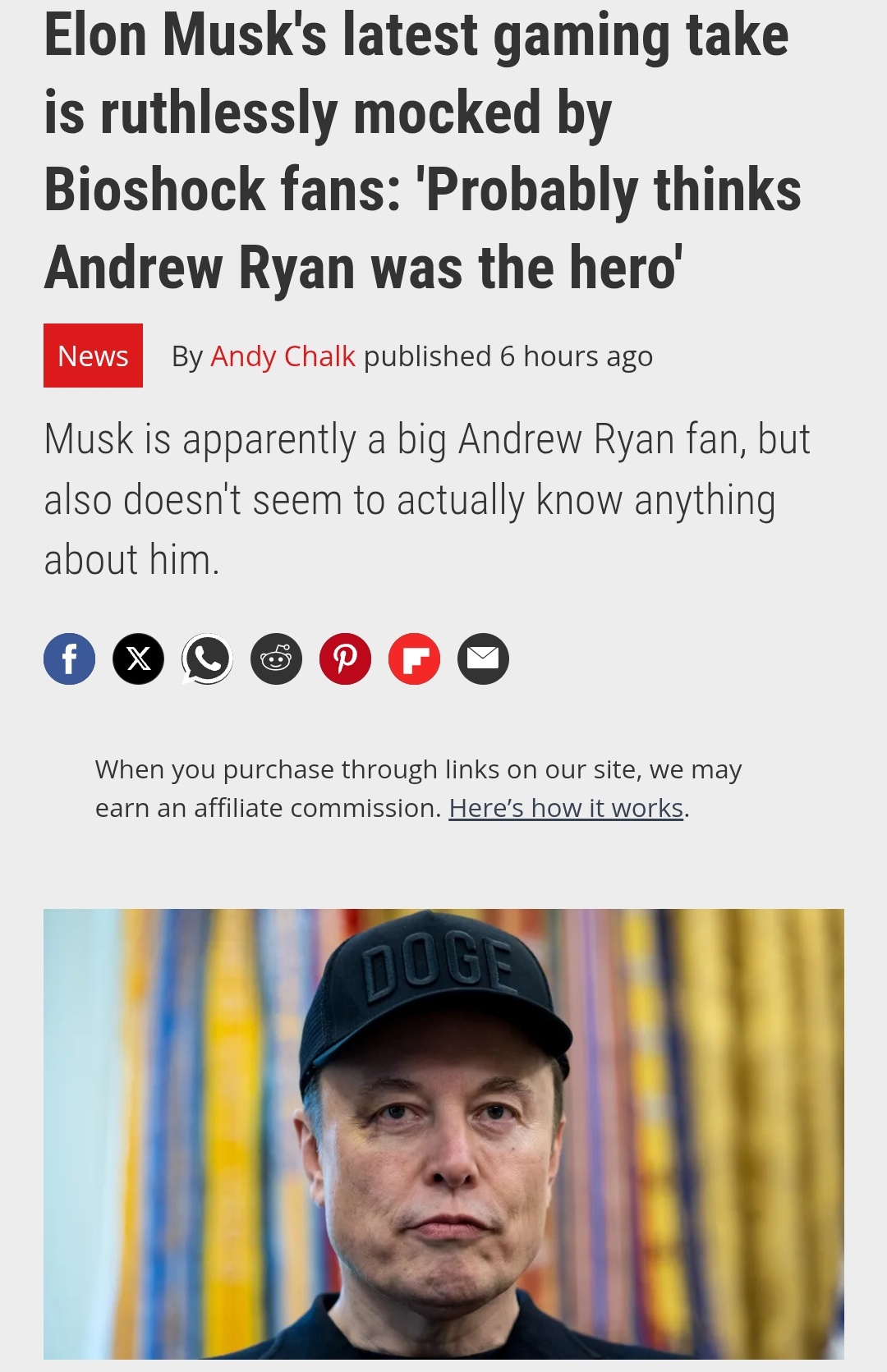Screen dimensions: 887x1372
Task: Share the article to Flipboard
Action: coord(414,658)
